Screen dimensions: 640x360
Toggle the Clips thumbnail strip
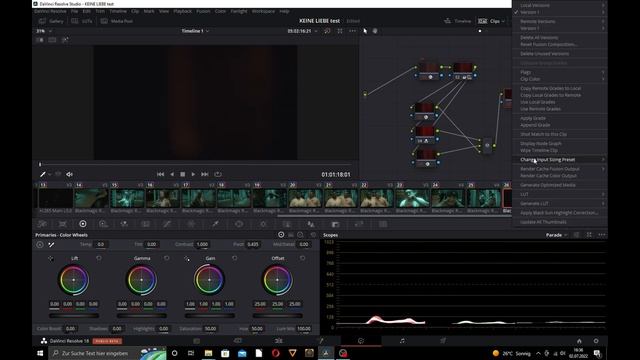coord(489,21)
